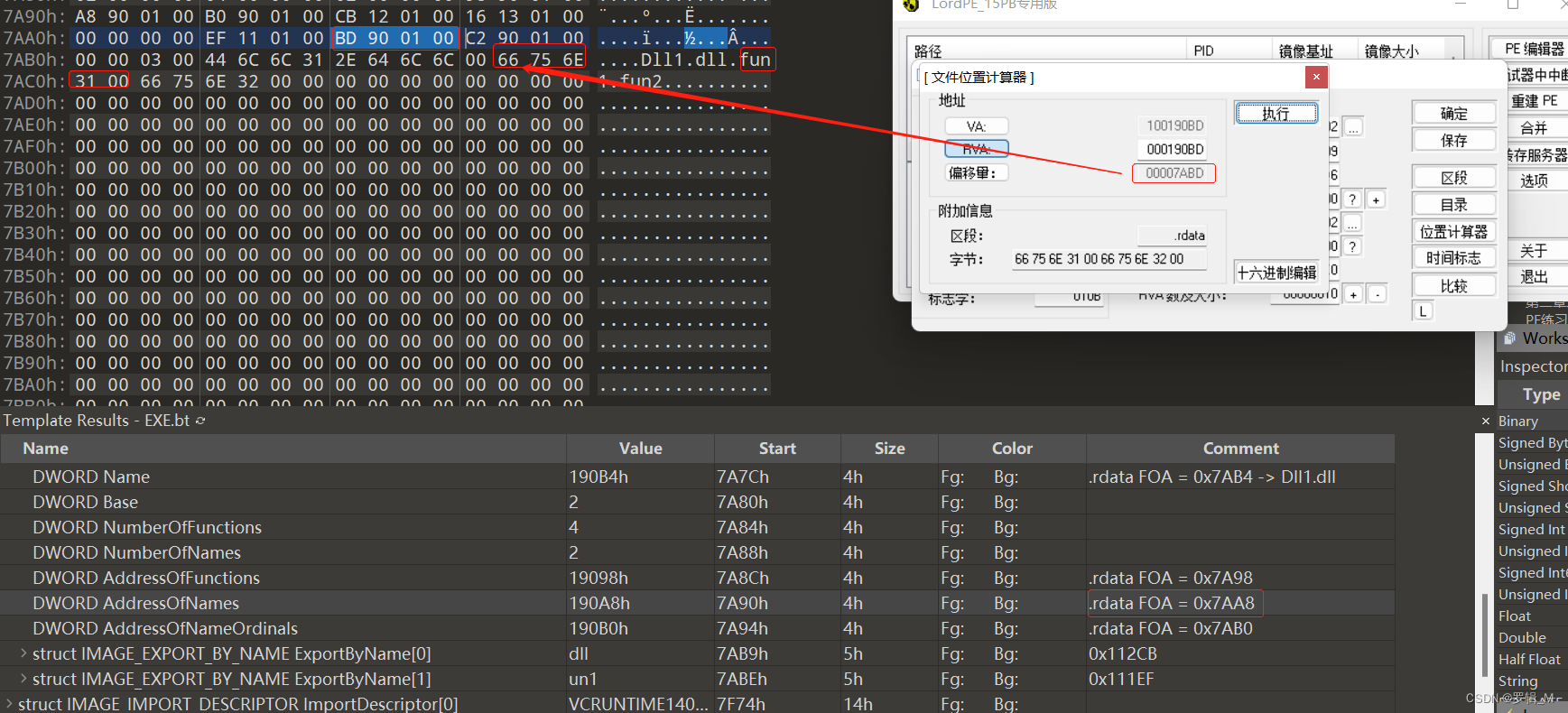Sort by the Value column header

(640, 449)
